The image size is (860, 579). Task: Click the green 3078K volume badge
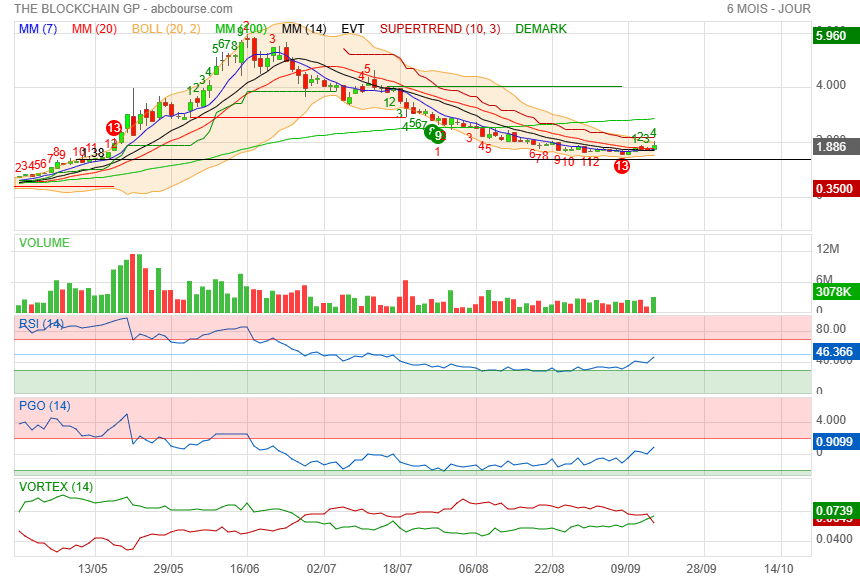click(833, 291)
